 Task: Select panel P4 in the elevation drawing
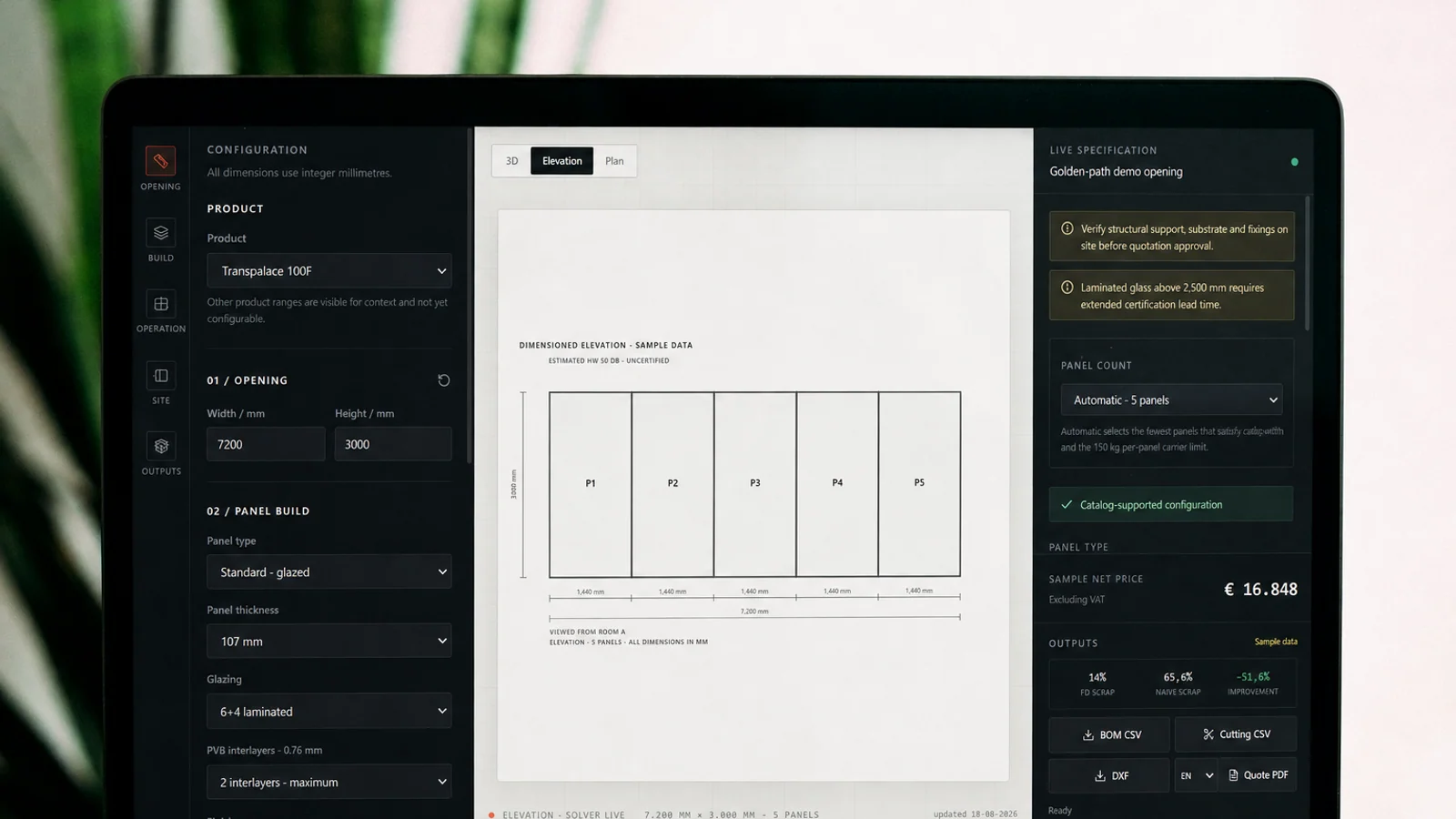click(x=837, y=484)
